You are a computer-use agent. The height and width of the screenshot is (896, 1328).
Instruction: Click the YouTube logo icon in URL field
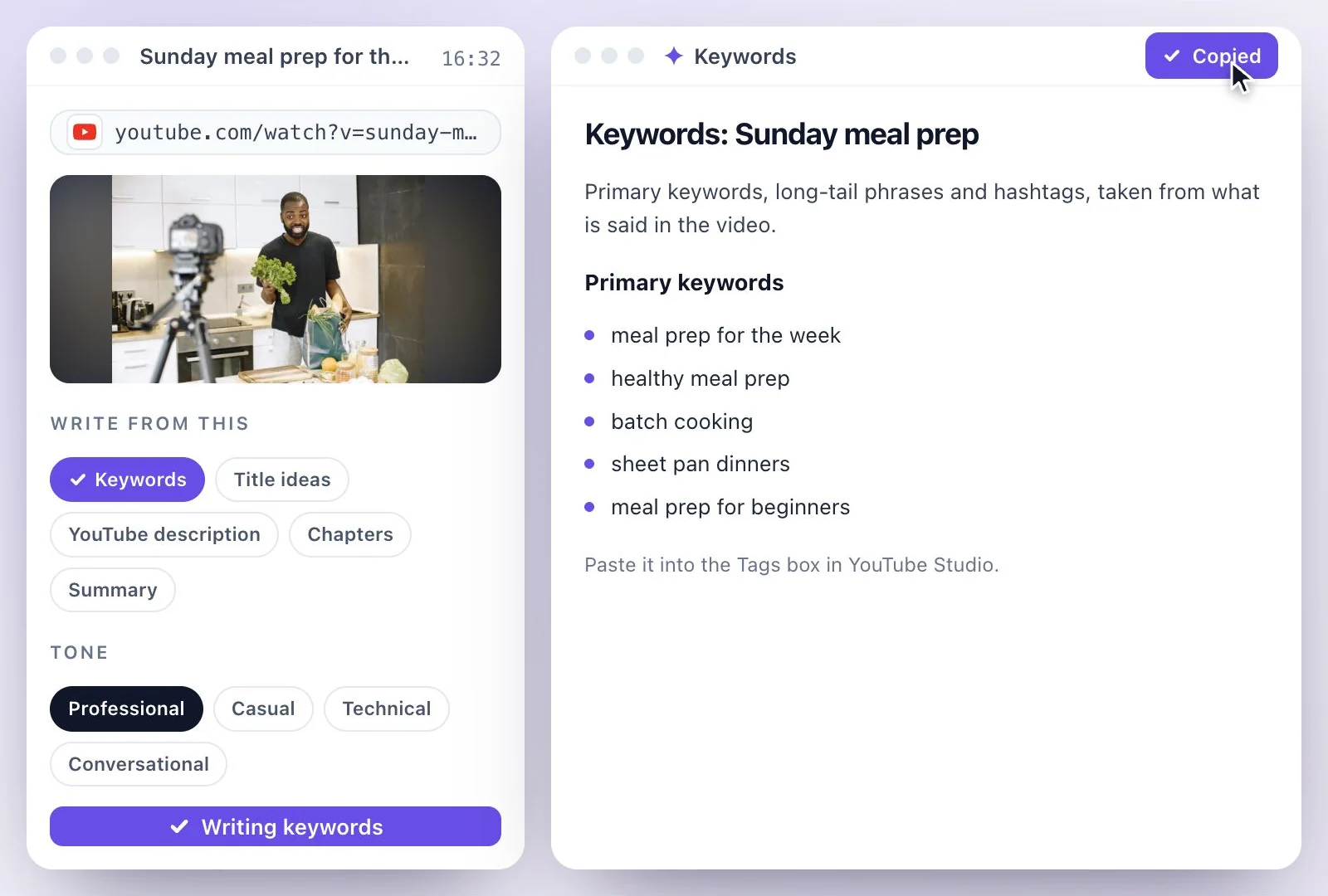[85, 132]
